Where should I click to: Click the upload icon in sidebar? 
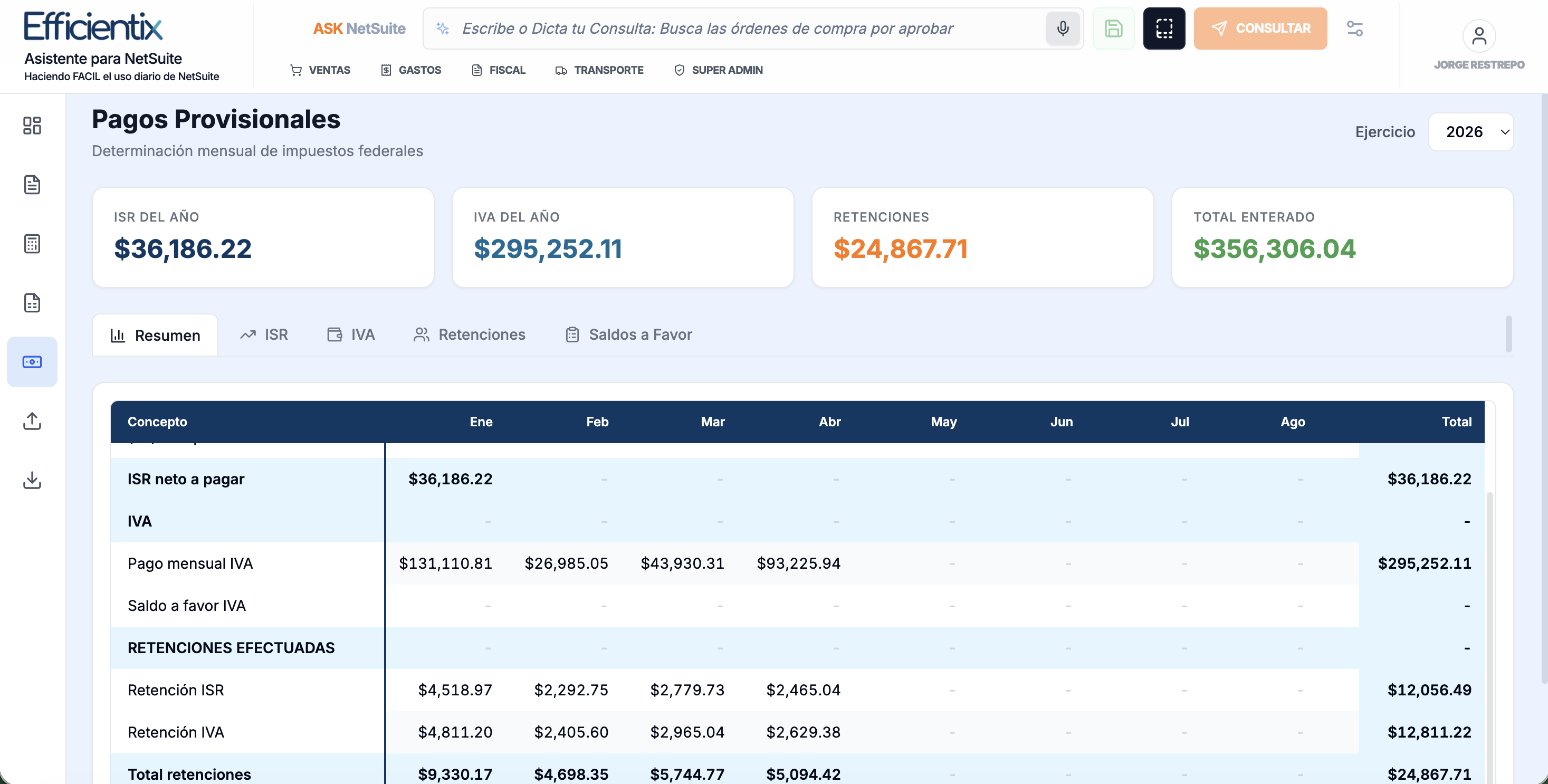pos(32,420)
